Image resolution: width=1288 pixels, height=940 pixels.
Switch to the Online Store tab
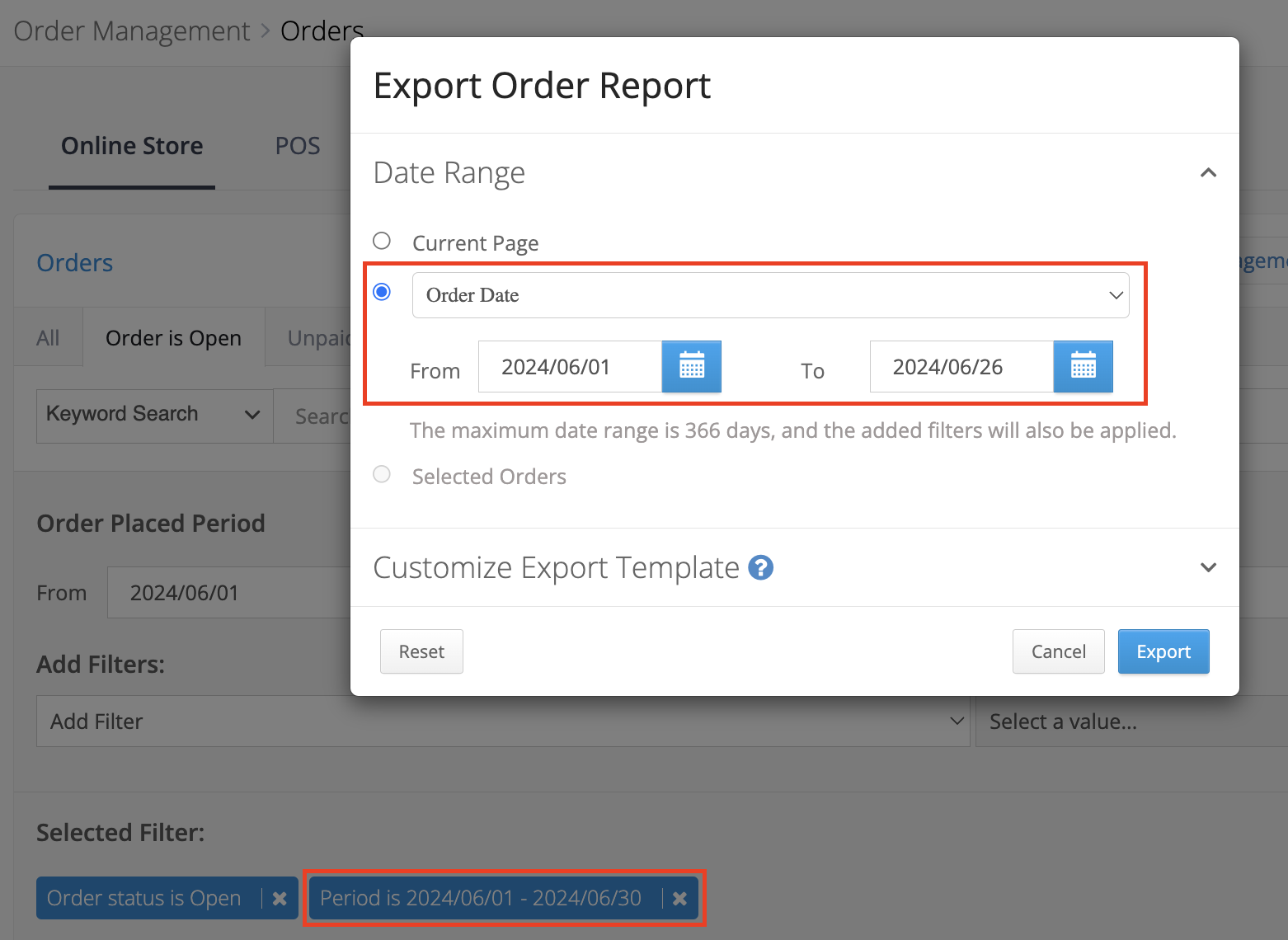pyautogui.click(x=132, y=146)
